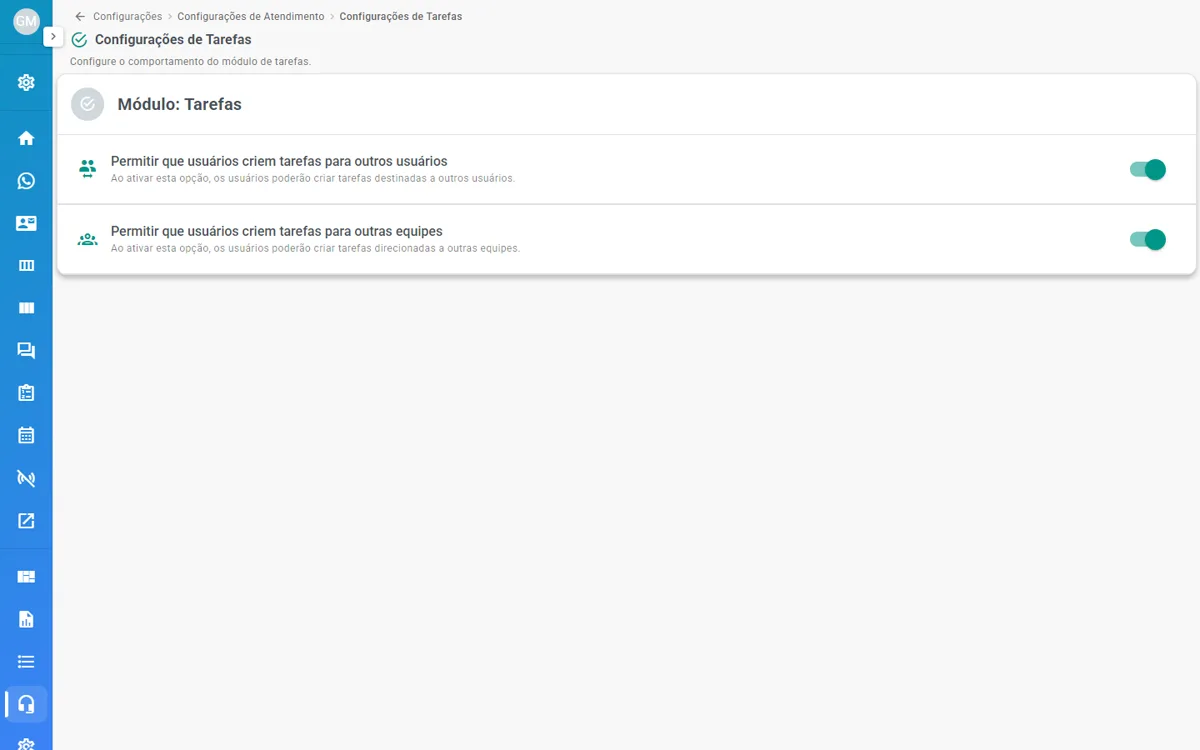
Task: Click Configurações de Tarefas breadcrumb item
Action: tap(401, 17)
